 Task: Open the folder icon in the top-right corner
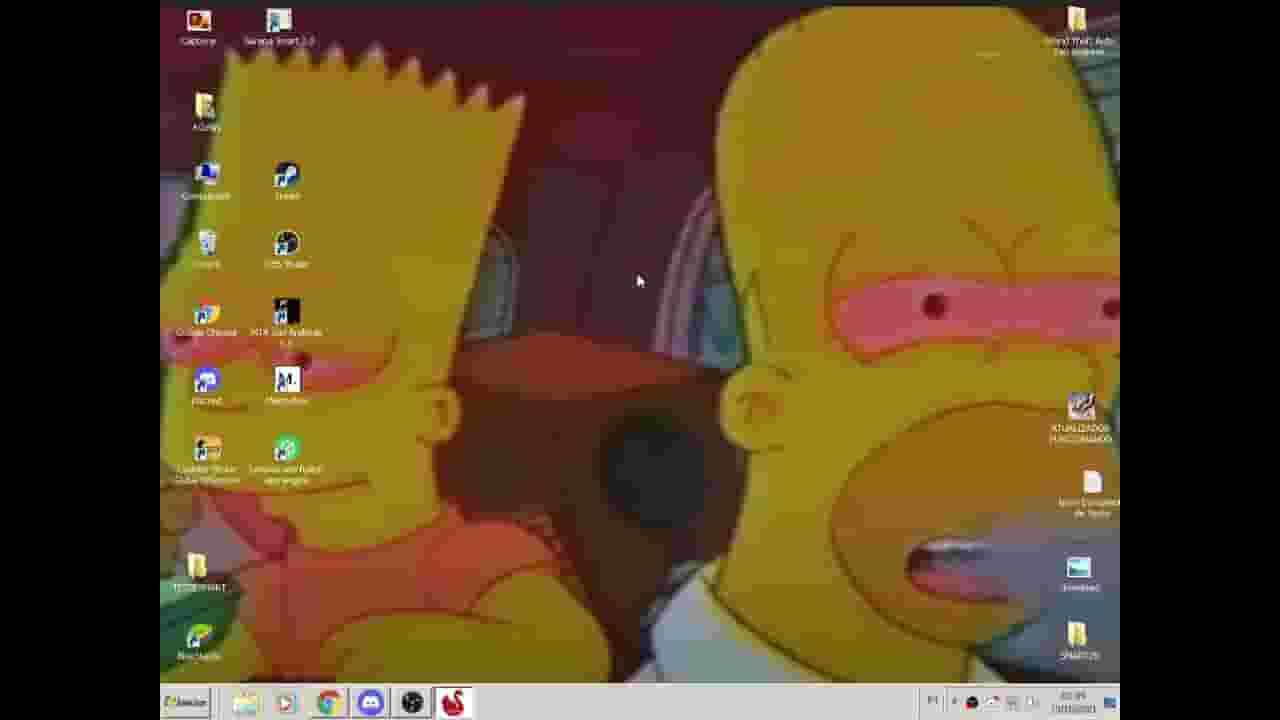1078,30
